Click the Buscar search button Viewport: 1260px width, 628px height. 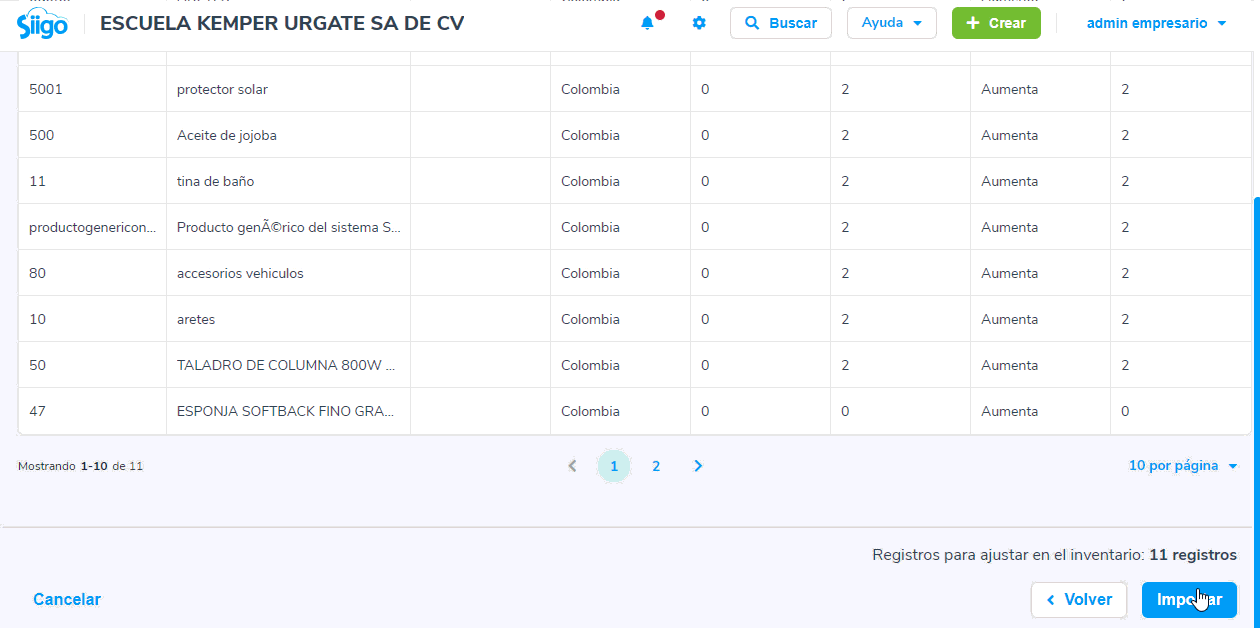[x=780, y=23]
